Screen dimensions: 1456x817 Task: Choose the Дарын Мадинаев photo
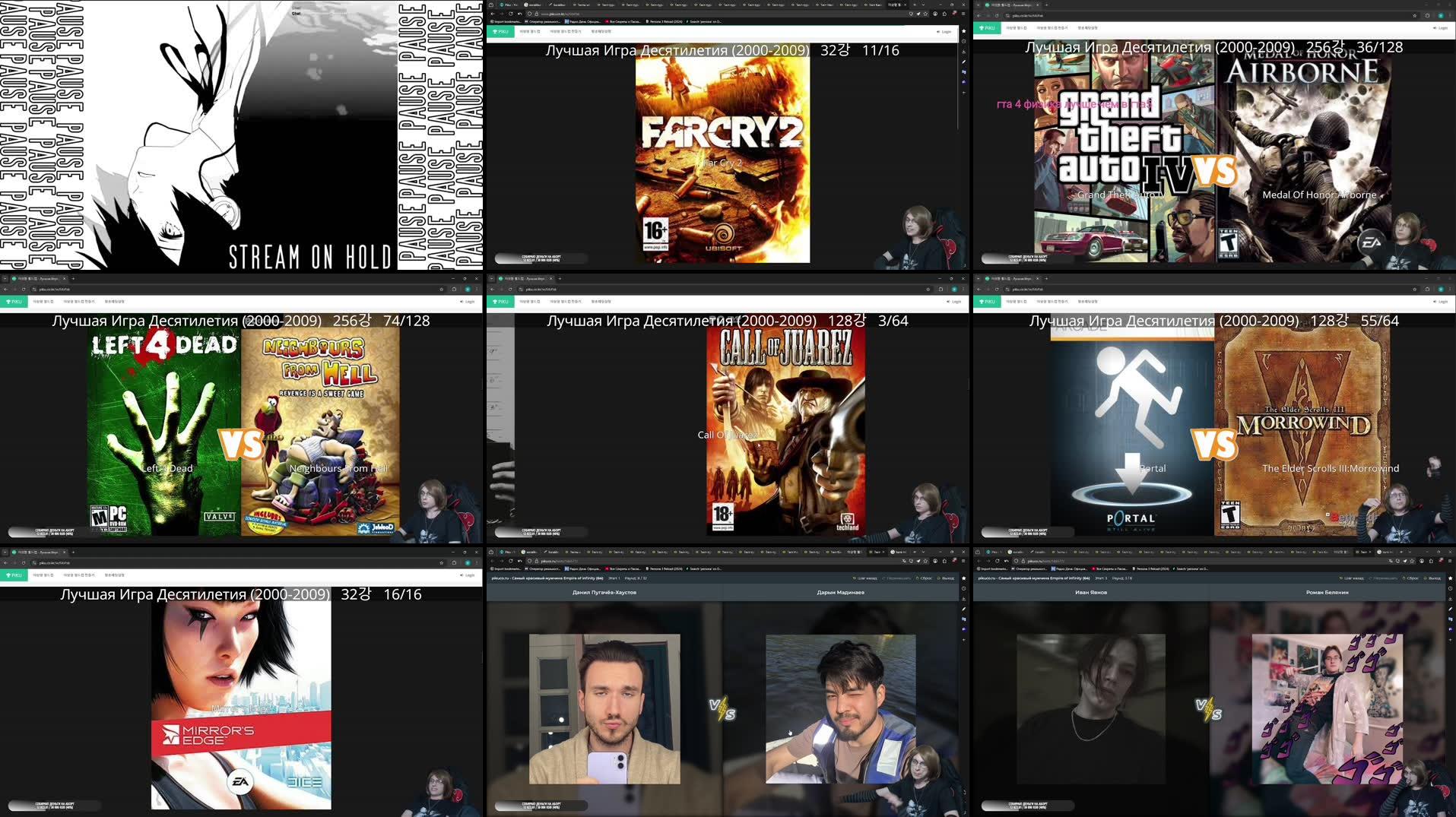(x=840, y=708)
